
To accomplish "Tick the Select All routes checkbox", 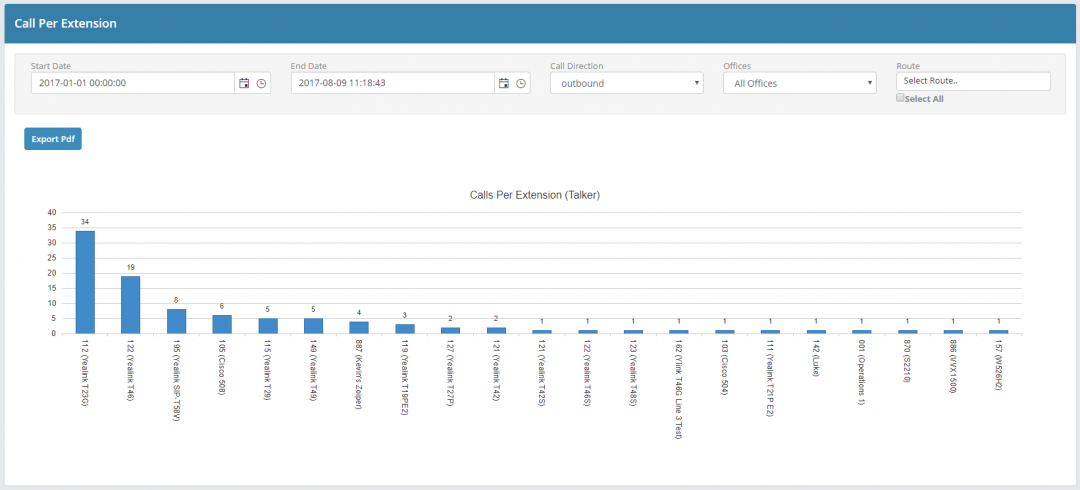I will 900,98.
